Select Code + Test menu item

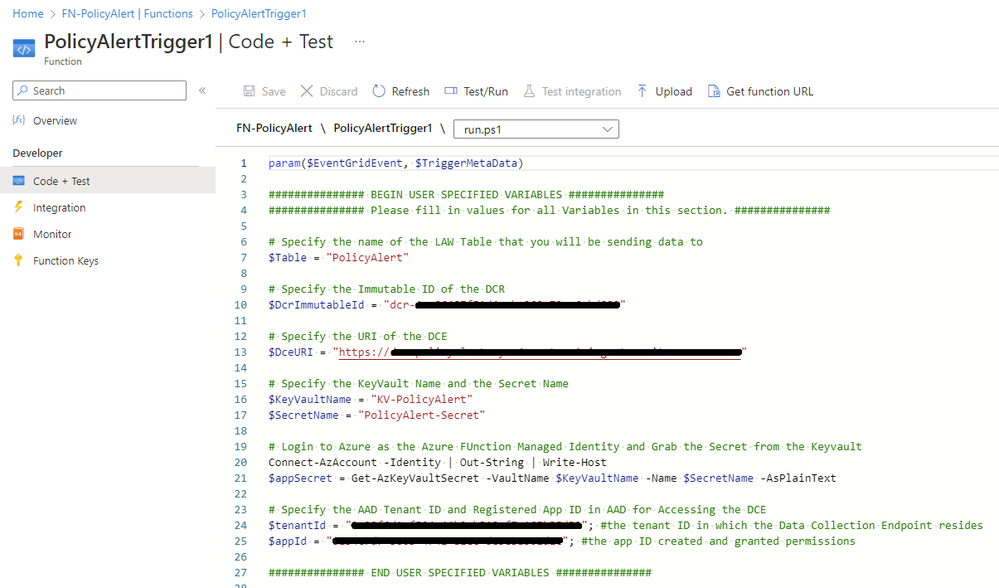(108, 181)
